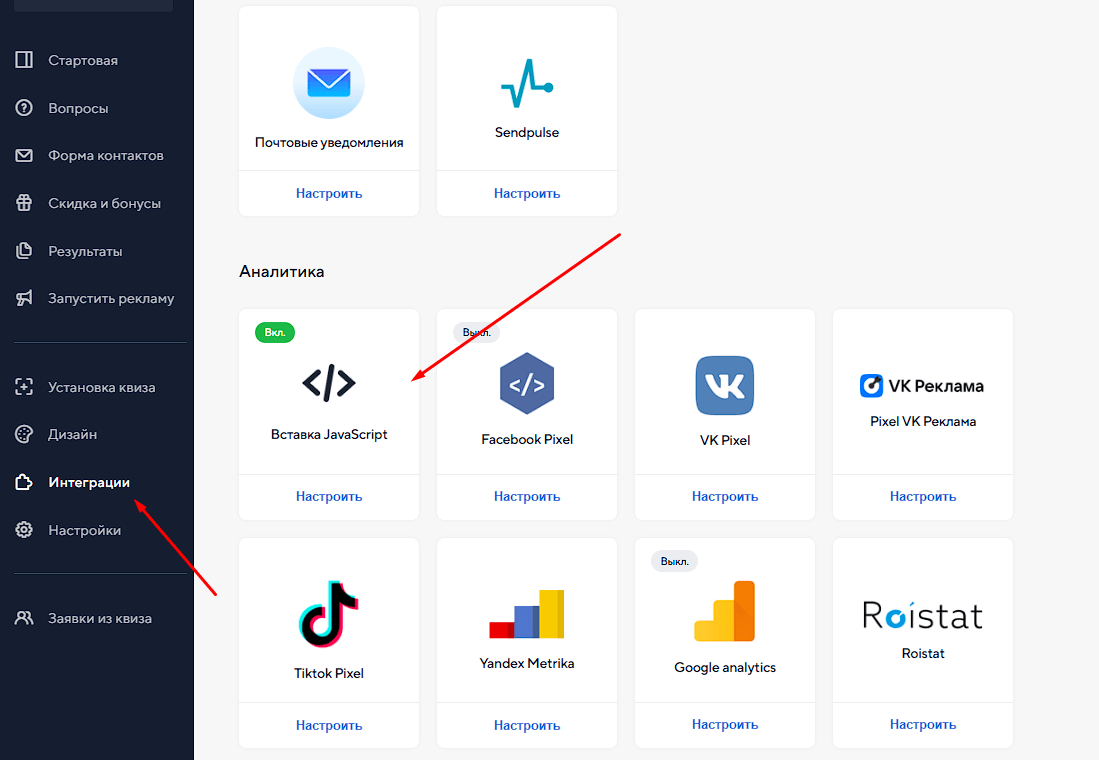Go to Дизайн in the sidebar
This screenshot has width=1099, height=760.
(72, 435)
